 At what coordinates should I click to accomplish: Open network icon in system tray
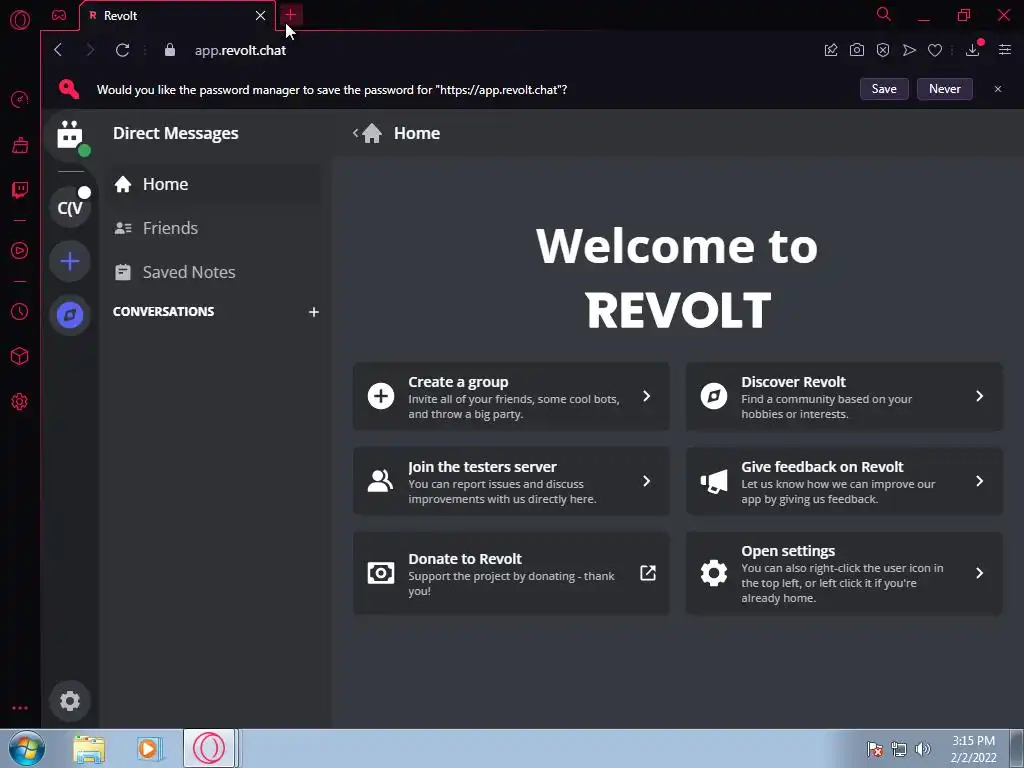tap(899, 749)
